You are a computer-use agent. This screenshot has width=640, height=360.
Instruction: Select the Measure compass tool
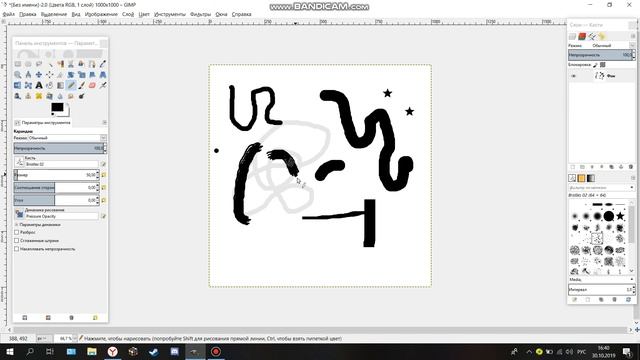tap(28, 75)
